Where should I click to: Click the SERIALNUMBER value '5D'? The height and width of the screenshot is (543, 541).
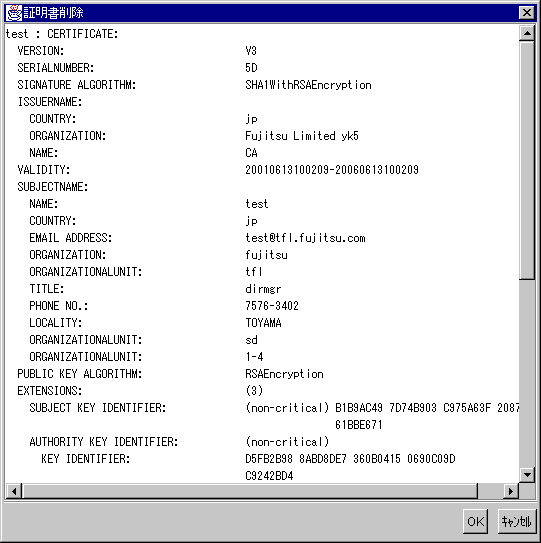pos(251,68)
